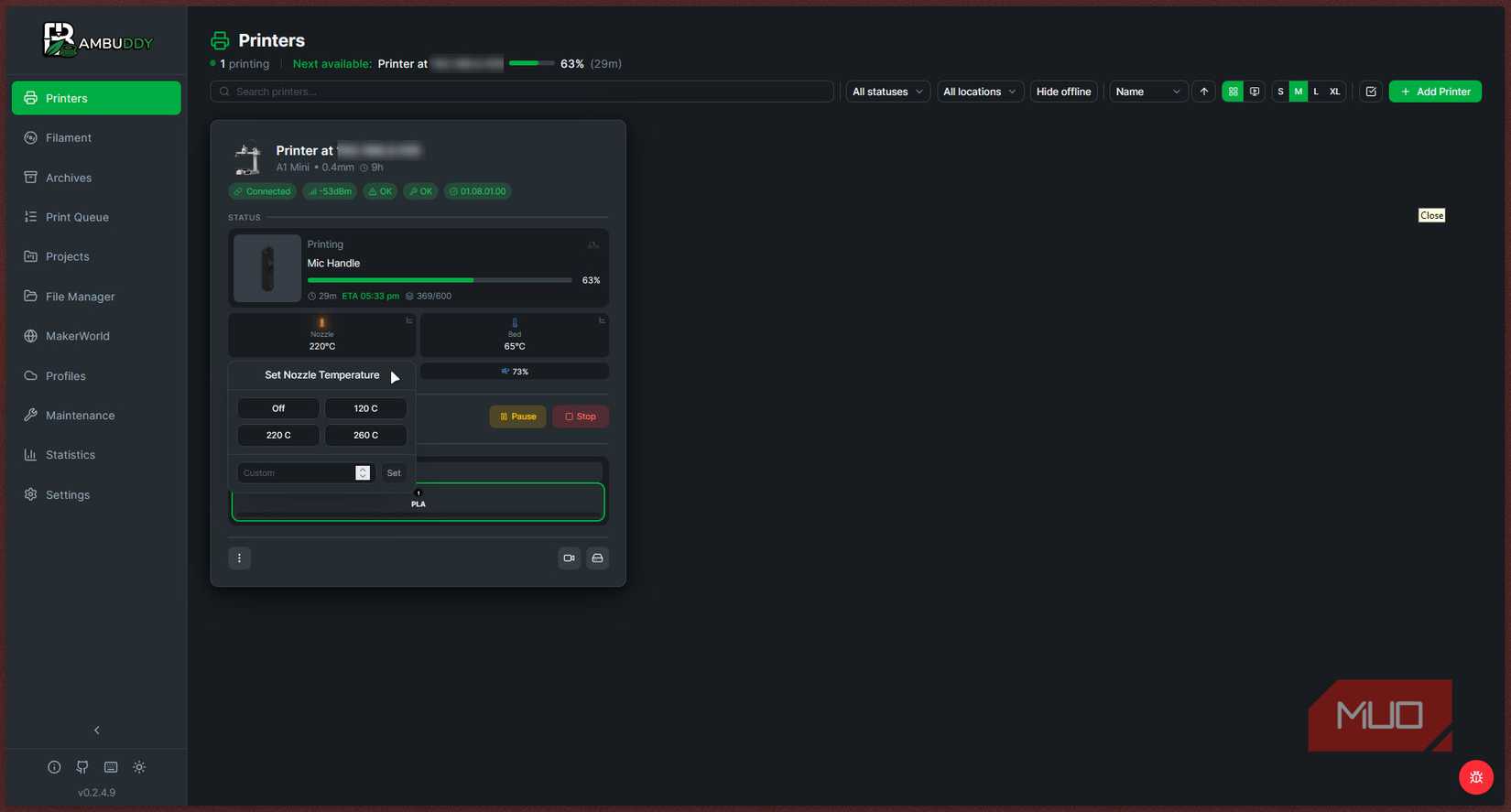
Task: Toggle sort direction arrow
Action: [1204, 92]
